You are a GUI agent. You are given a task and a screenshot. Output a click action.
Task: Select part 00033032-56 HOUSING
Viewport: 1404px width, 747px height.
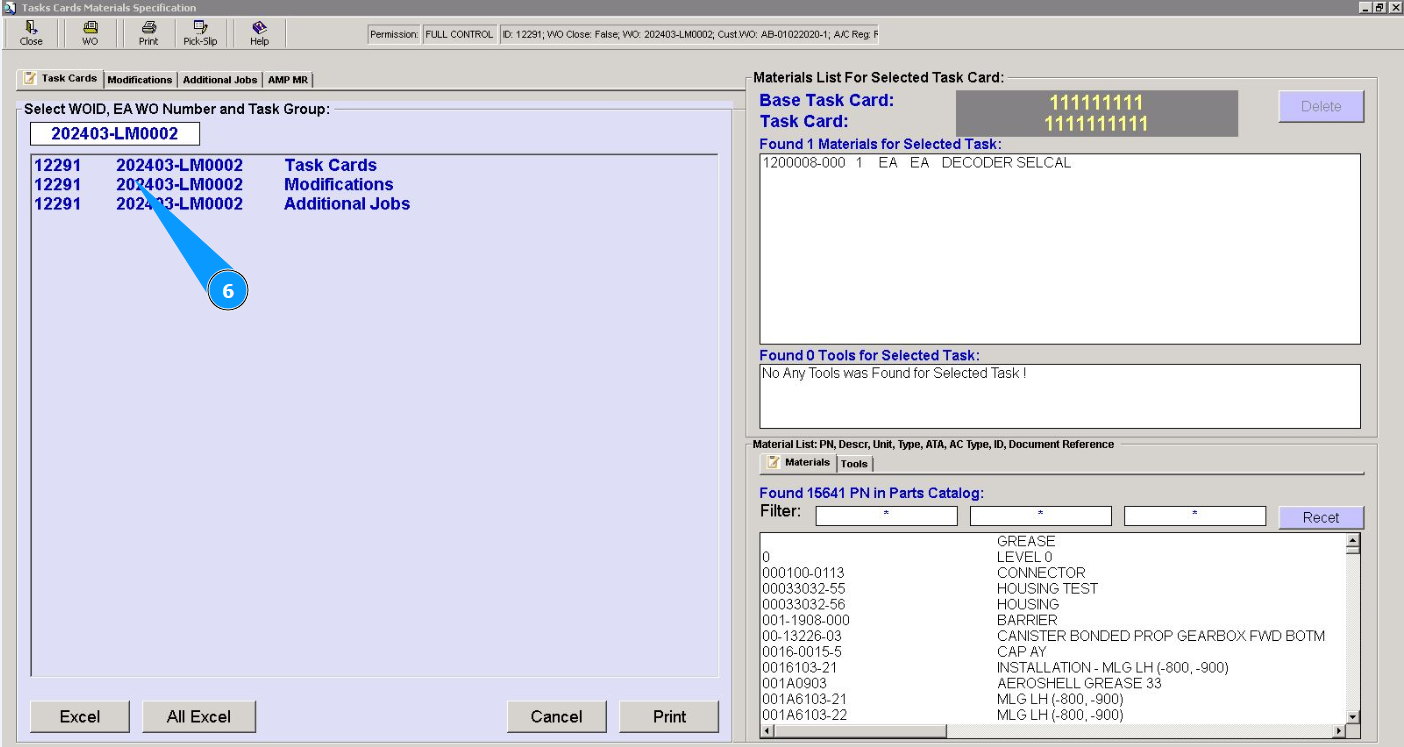pos(1053,604)
